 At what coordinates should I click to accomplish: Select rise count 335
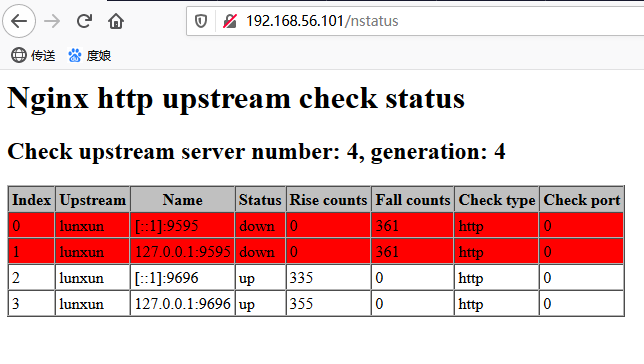(x=328, y=278)
